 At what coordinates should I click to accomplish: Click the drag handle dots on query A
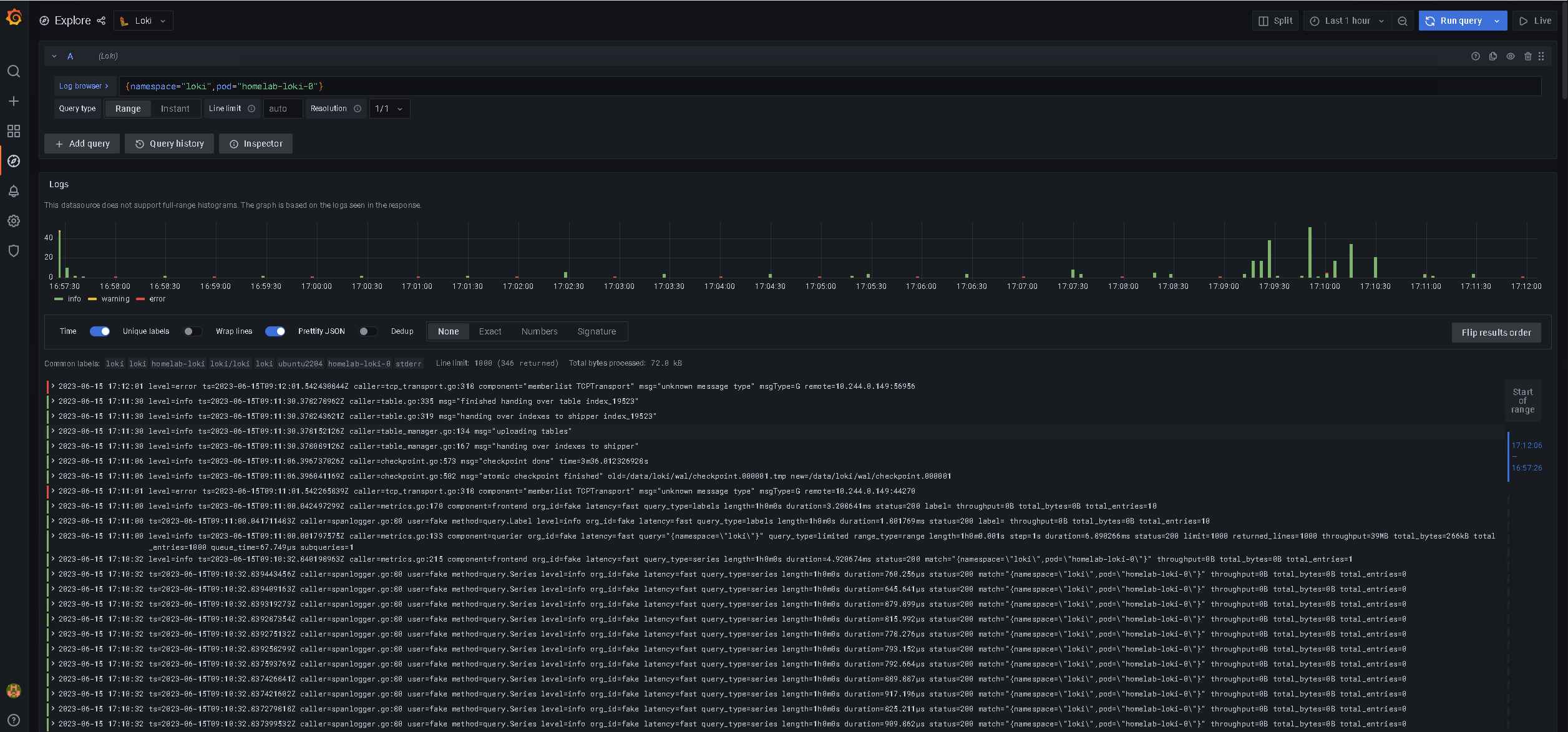(1541, 56)
